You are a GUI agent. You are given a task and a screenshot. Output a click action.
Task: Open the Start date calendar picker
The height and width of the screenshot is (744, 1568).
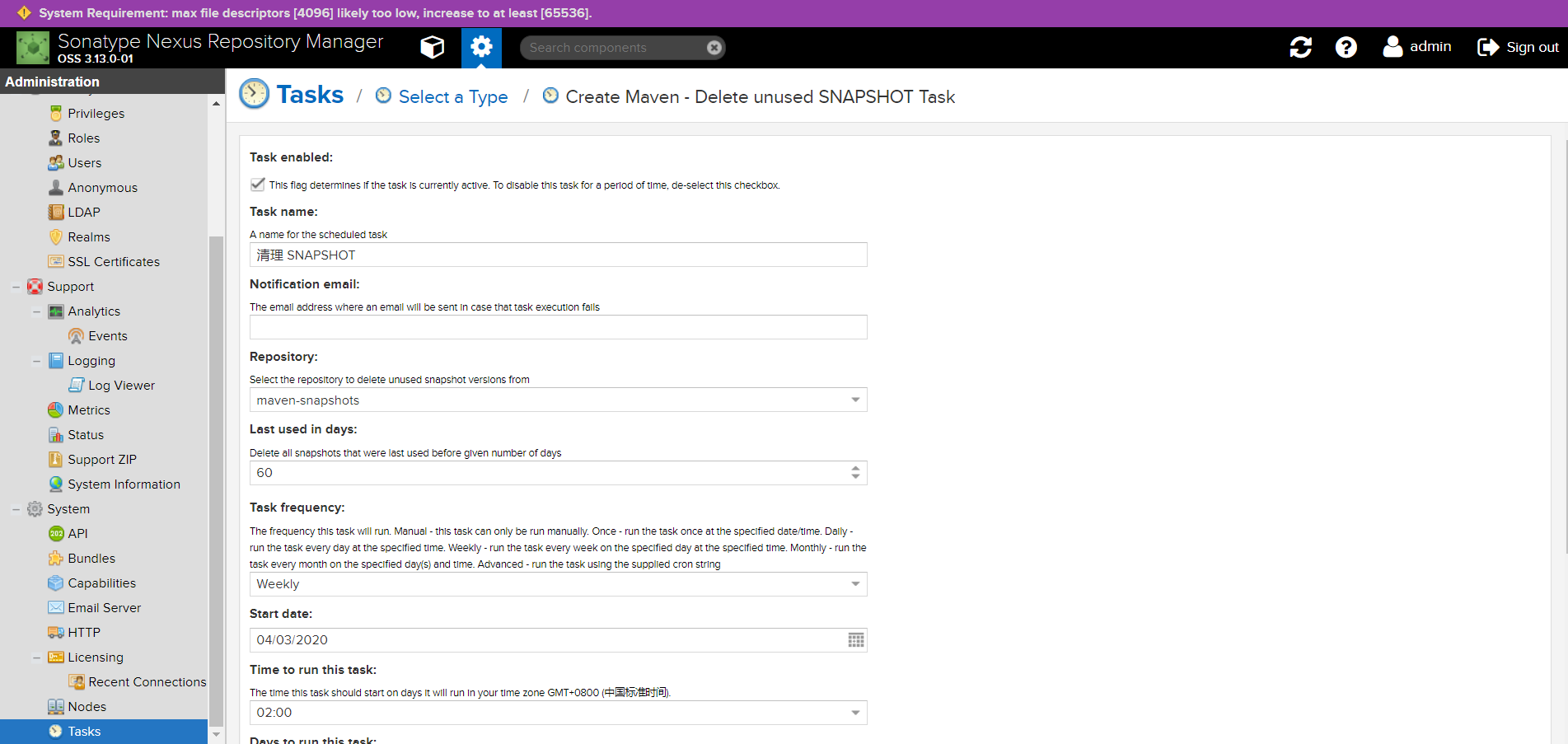coord(856,640)
